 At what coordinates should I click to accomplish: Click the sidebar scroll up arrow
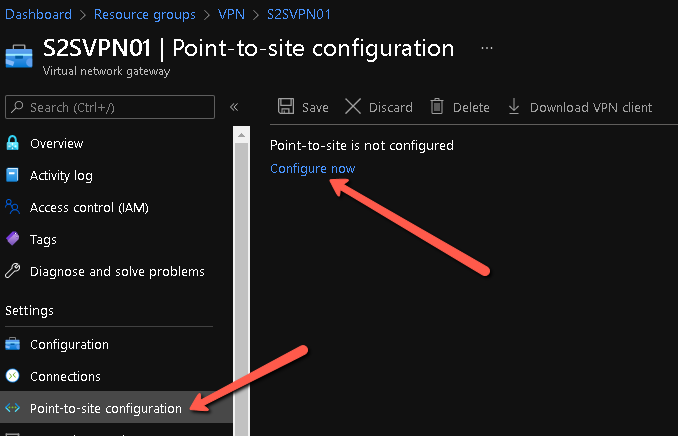coord(241,135)
